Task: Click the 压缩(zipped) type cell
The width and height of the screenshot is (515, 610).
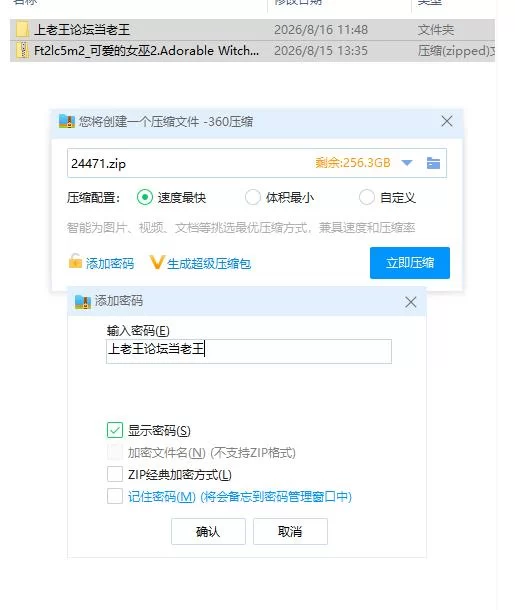Action: (x=456, y=51)
